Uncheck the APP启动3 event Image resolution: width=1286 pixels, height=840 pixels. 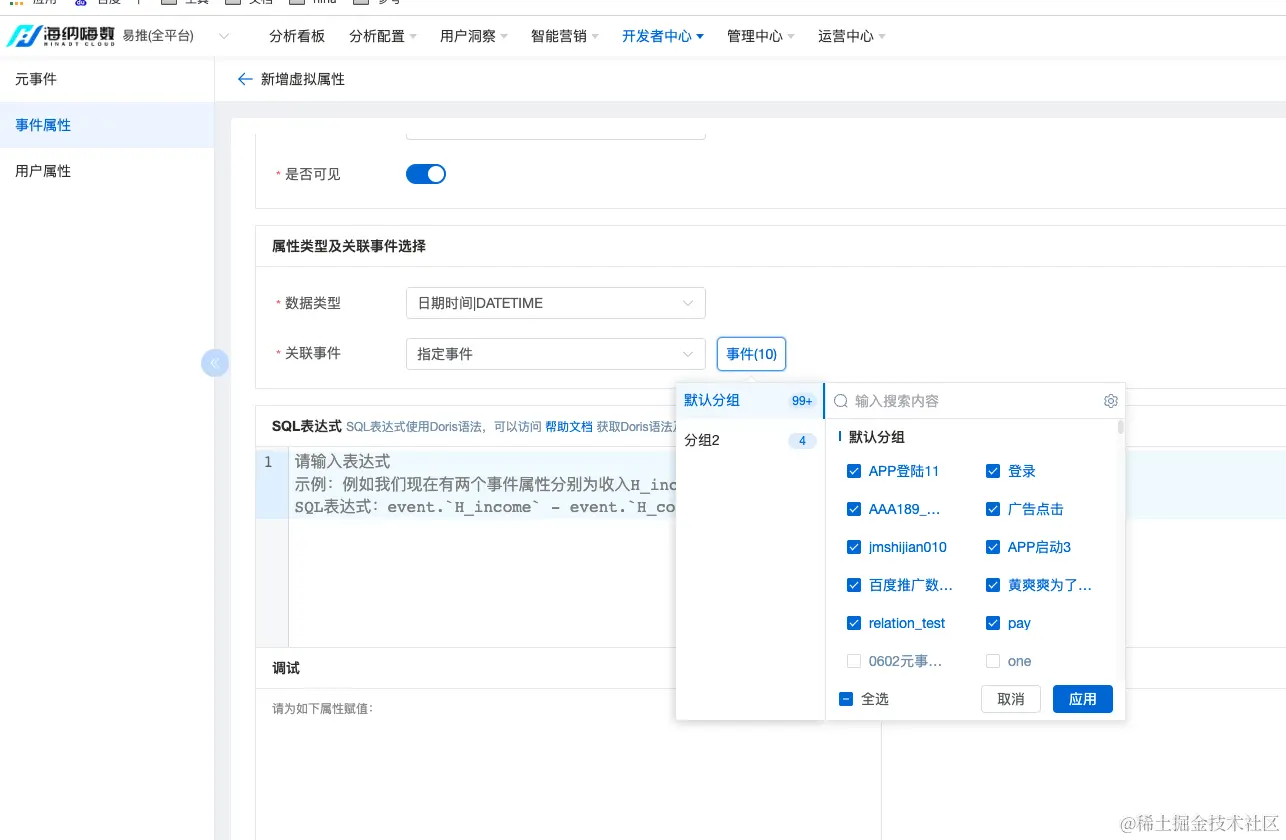pyautogui.click(x=993, y=547)
